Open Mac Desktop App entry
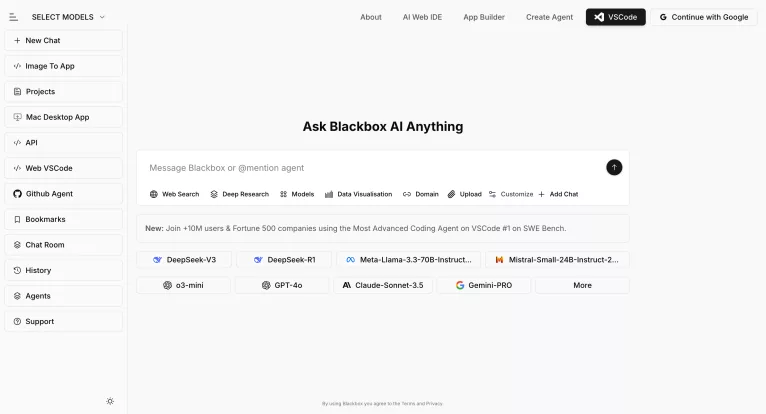This screenshot has height=414, width=766. (x=64, y=117)
